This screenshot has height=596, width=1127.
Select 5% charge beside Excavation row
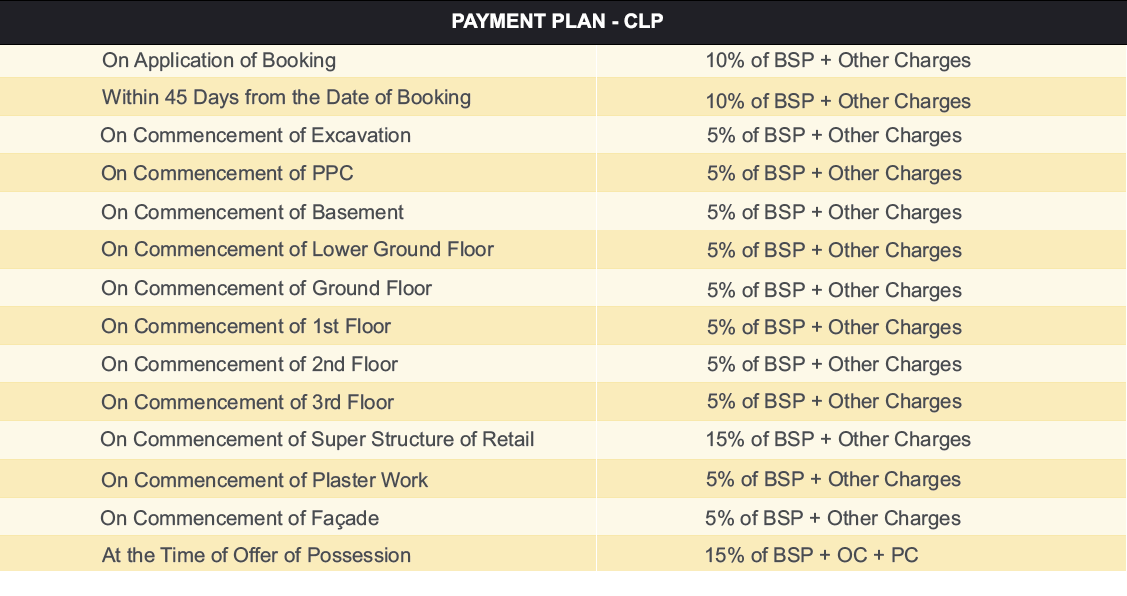tap(834, 135)
